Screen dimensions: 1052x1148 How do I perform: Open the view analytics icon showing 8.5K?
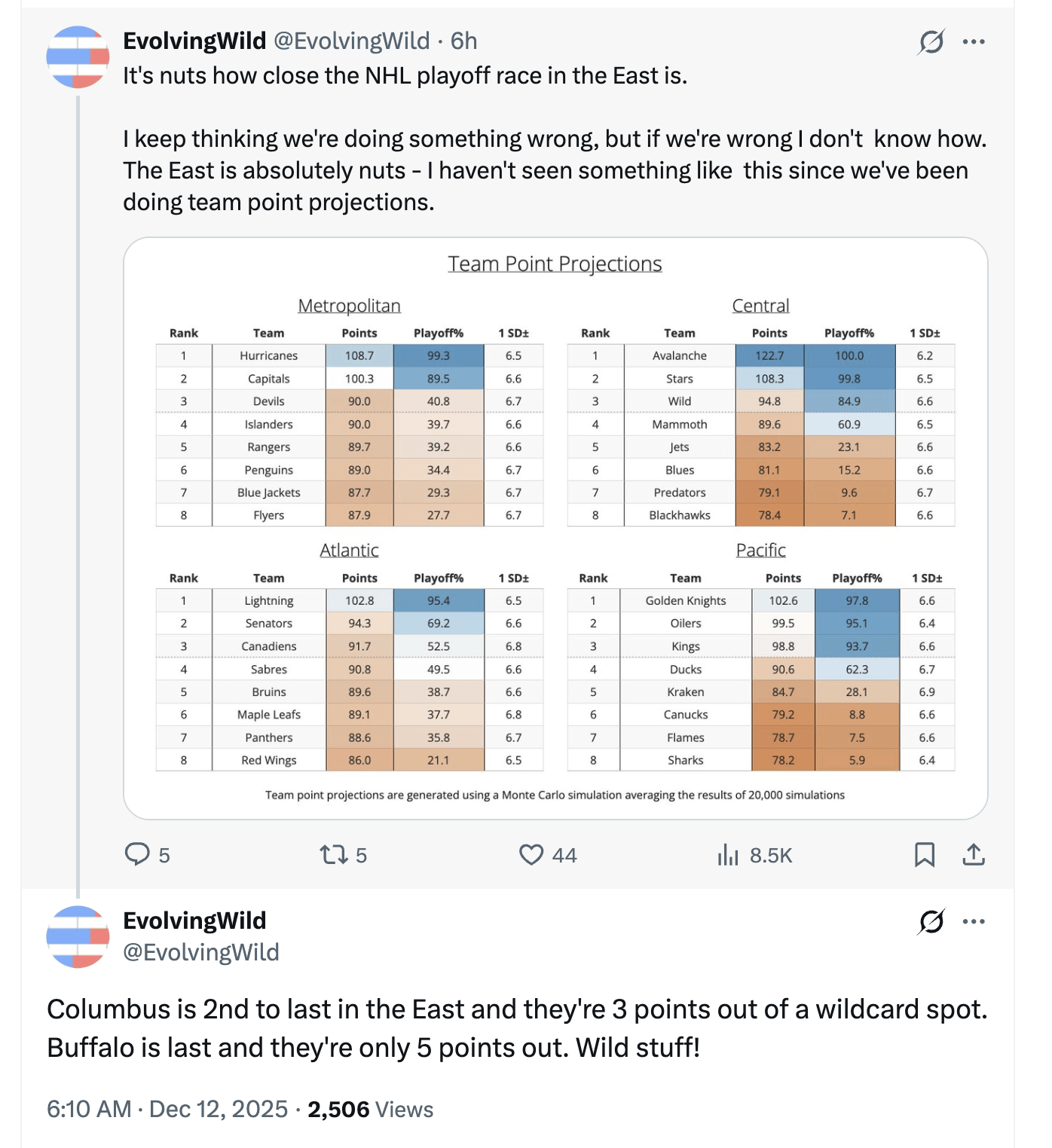(x=728, y=854)
